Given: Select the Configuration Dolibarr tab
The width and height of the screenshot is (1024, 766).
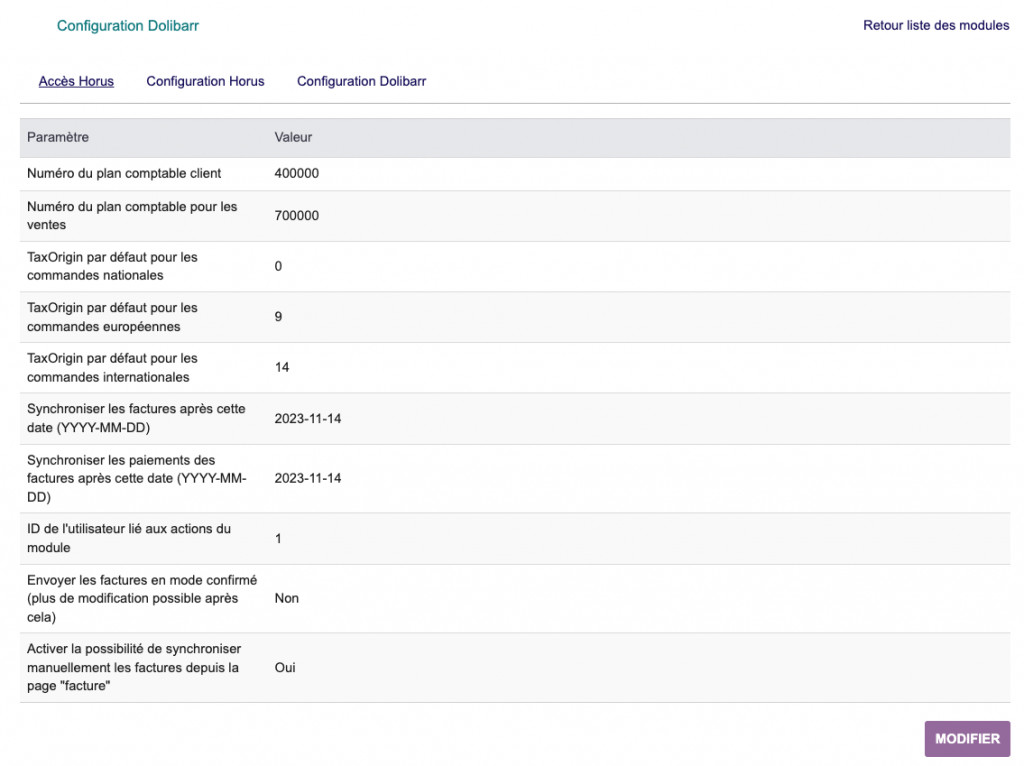Looking at the screenshot, I should coord(361,81).
